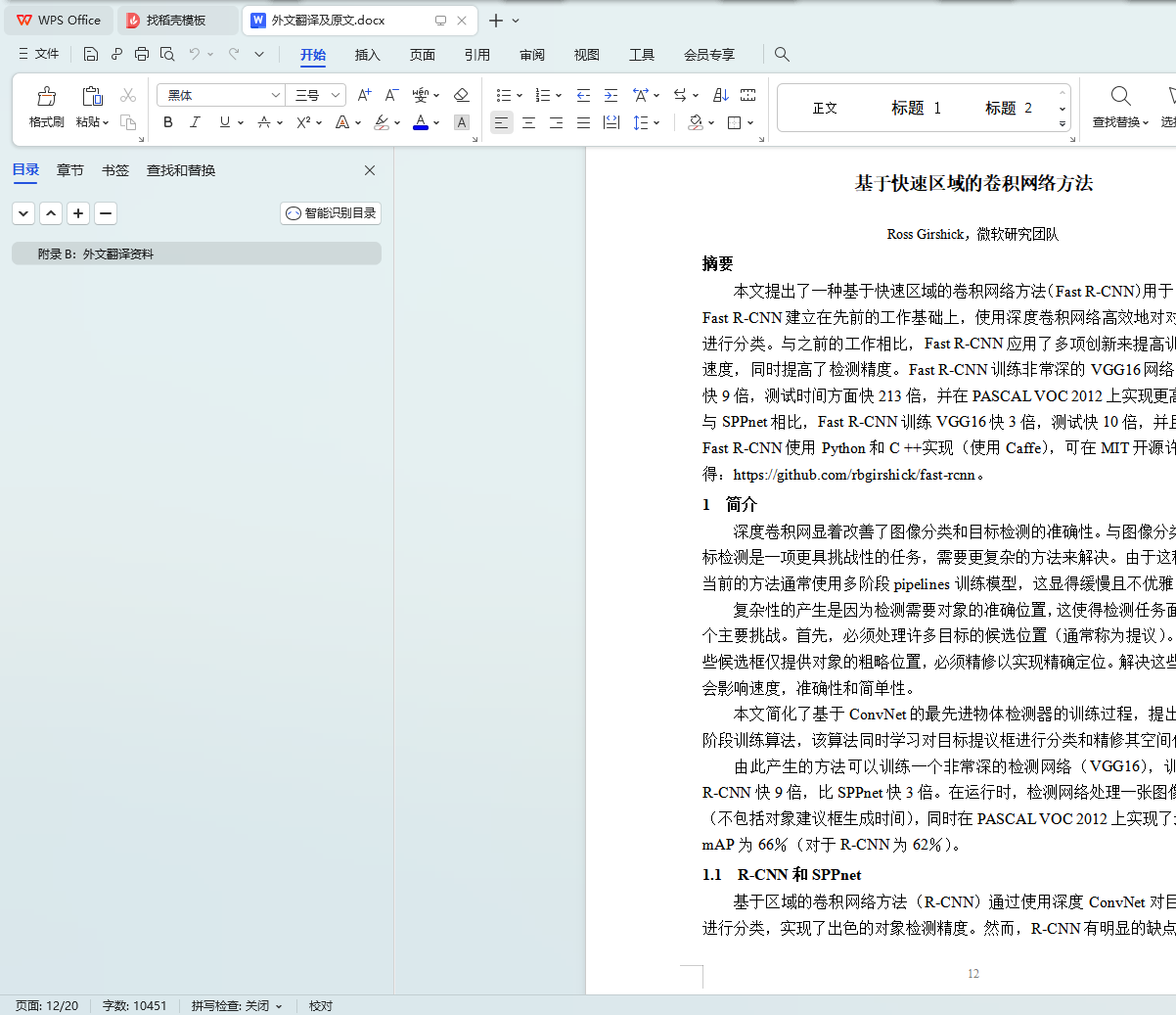Open the font name dropdown showing 黑体

point(276,95)
